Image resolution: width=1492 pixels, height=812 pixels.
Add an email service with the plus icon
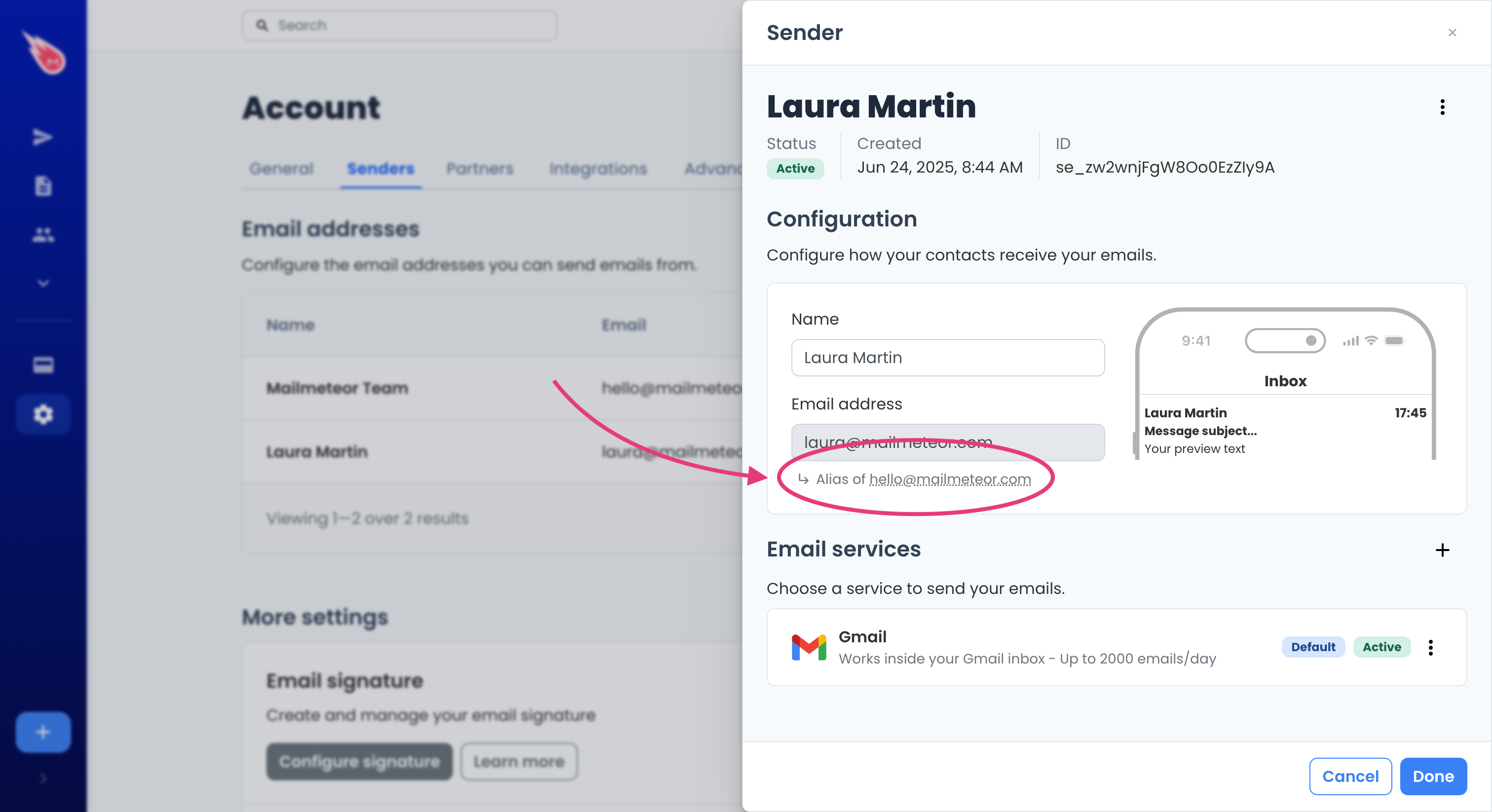[x=1442, y=550]
